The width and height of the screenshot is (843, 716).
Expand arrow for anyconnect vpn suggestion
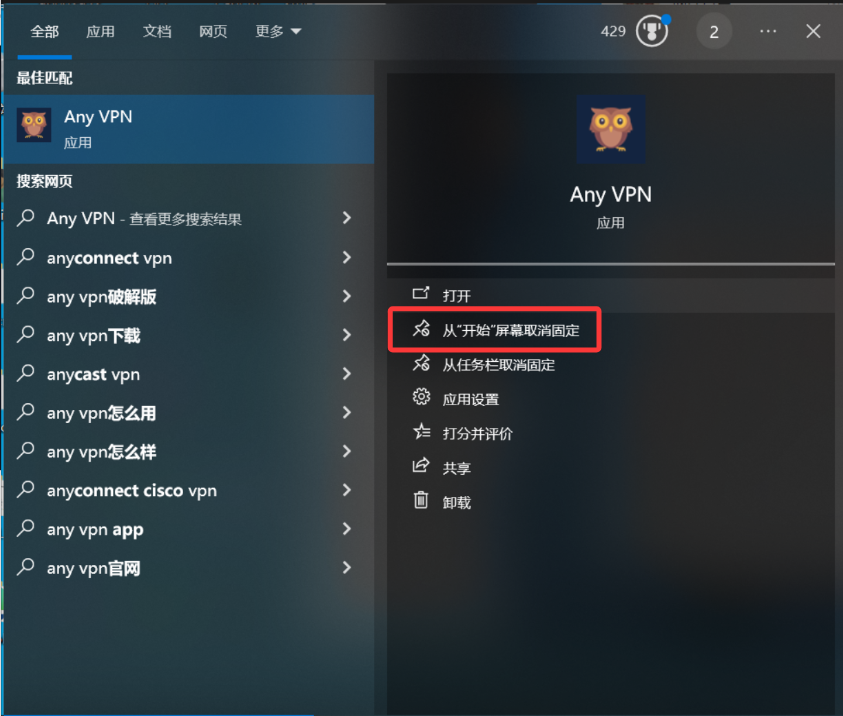click(347, 257)
